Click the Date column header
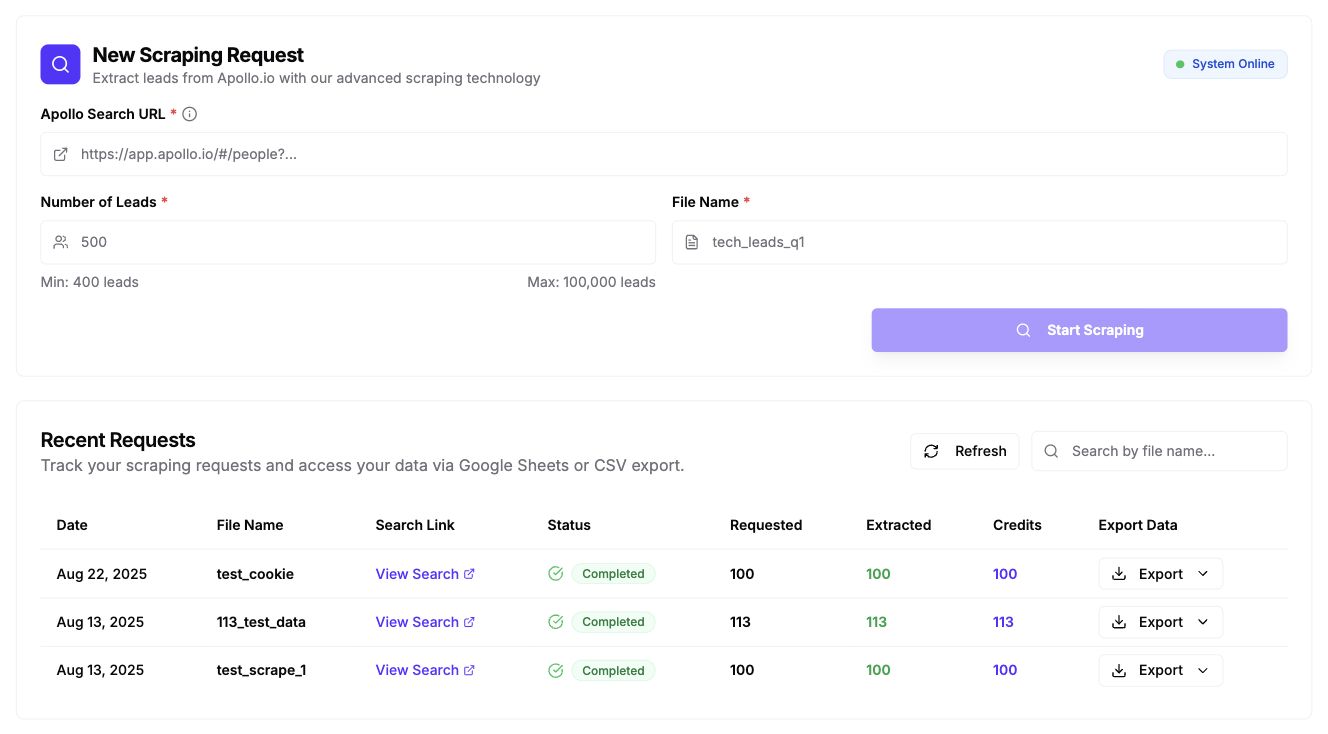 [x=72, y=525]
